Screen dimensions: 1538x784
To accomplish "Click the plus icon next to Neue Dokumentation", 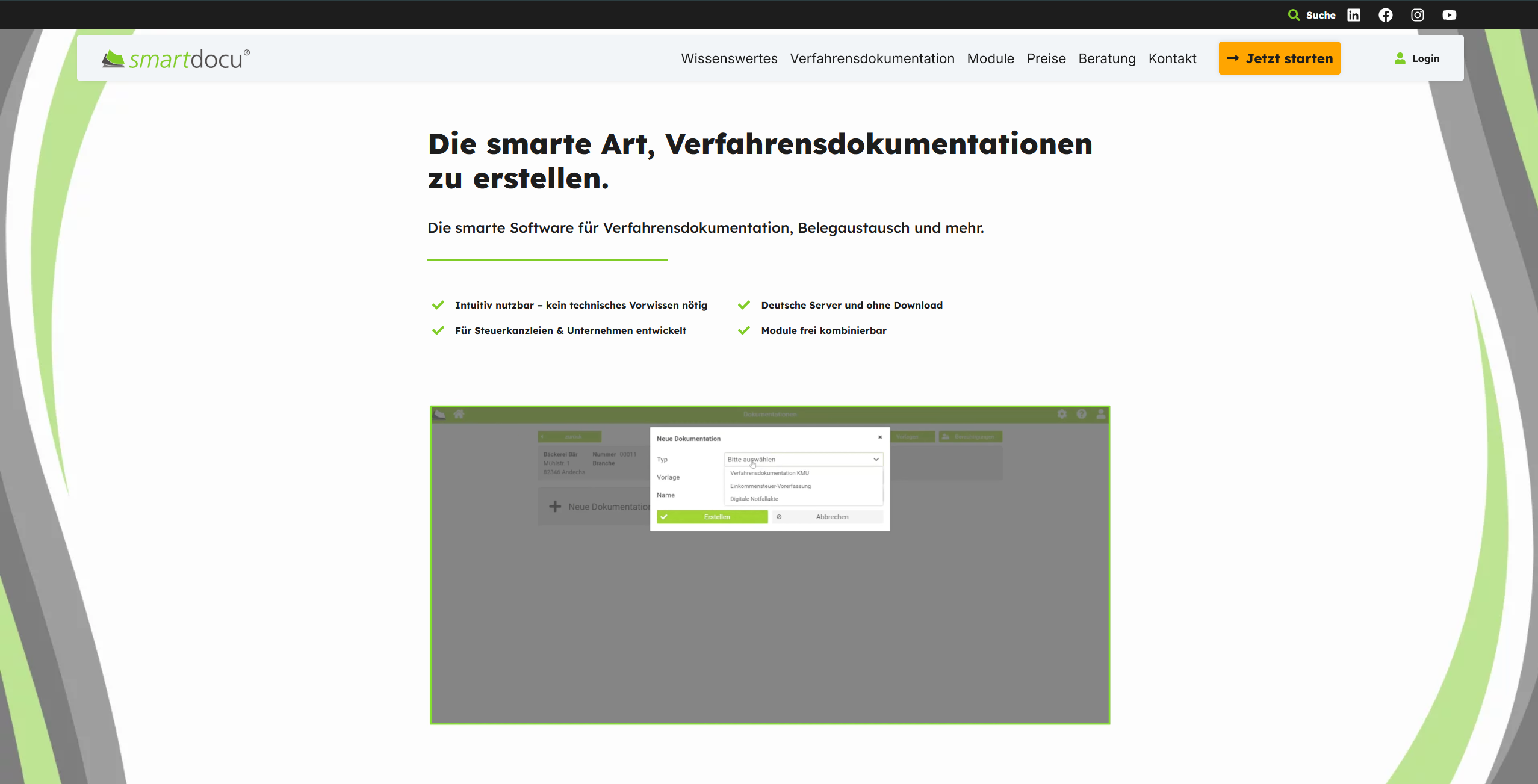I will 554,507.
